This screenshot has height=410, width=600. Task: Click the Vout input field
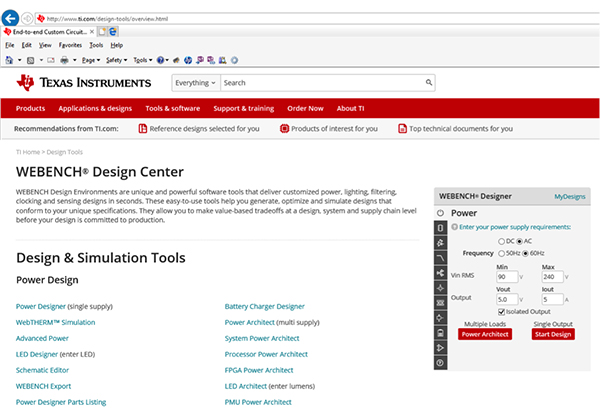coord(506,299)
